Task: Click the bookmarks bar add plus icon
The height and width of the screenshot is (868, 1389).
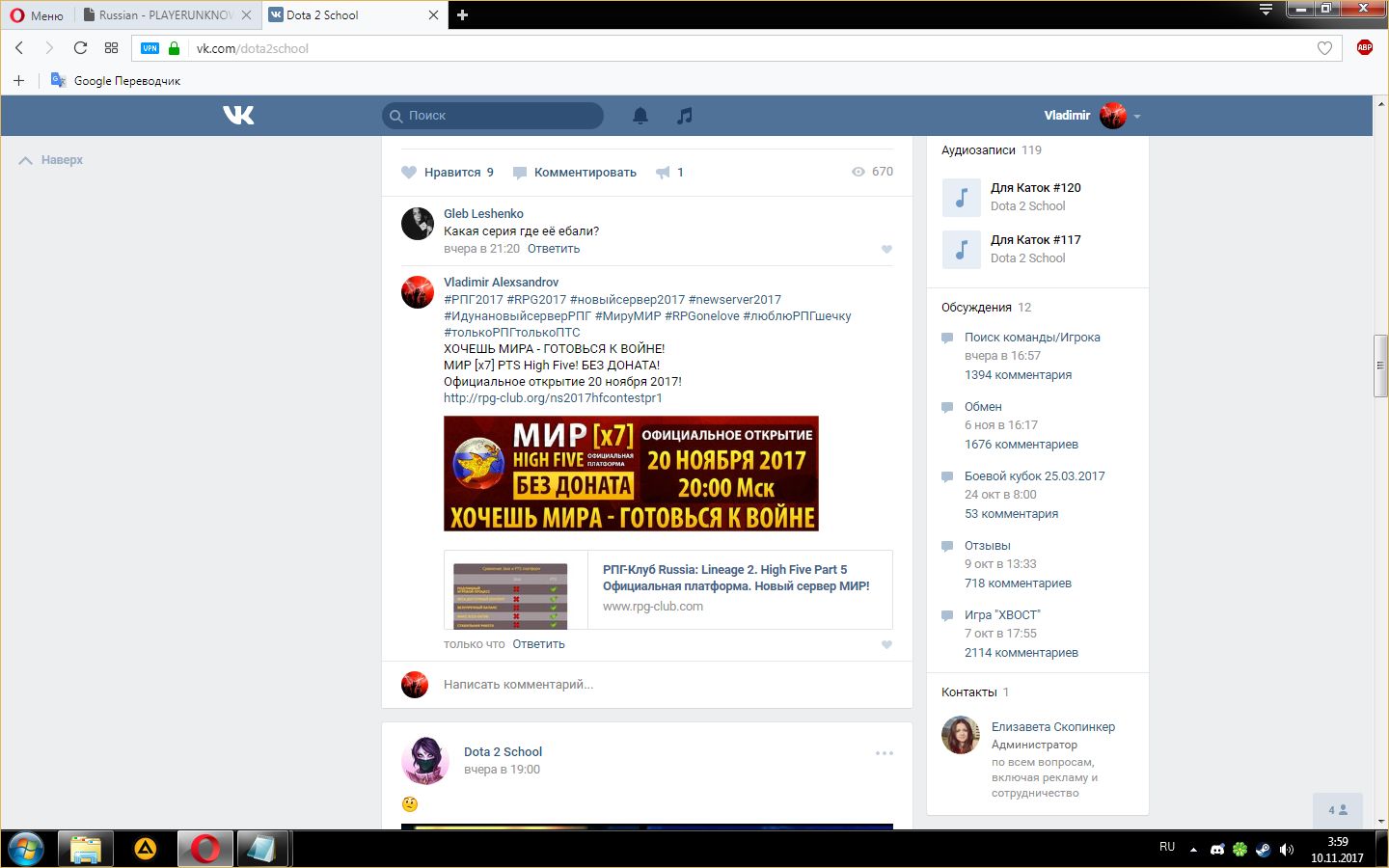Action: pyautogui.click(x=18, y=80)
